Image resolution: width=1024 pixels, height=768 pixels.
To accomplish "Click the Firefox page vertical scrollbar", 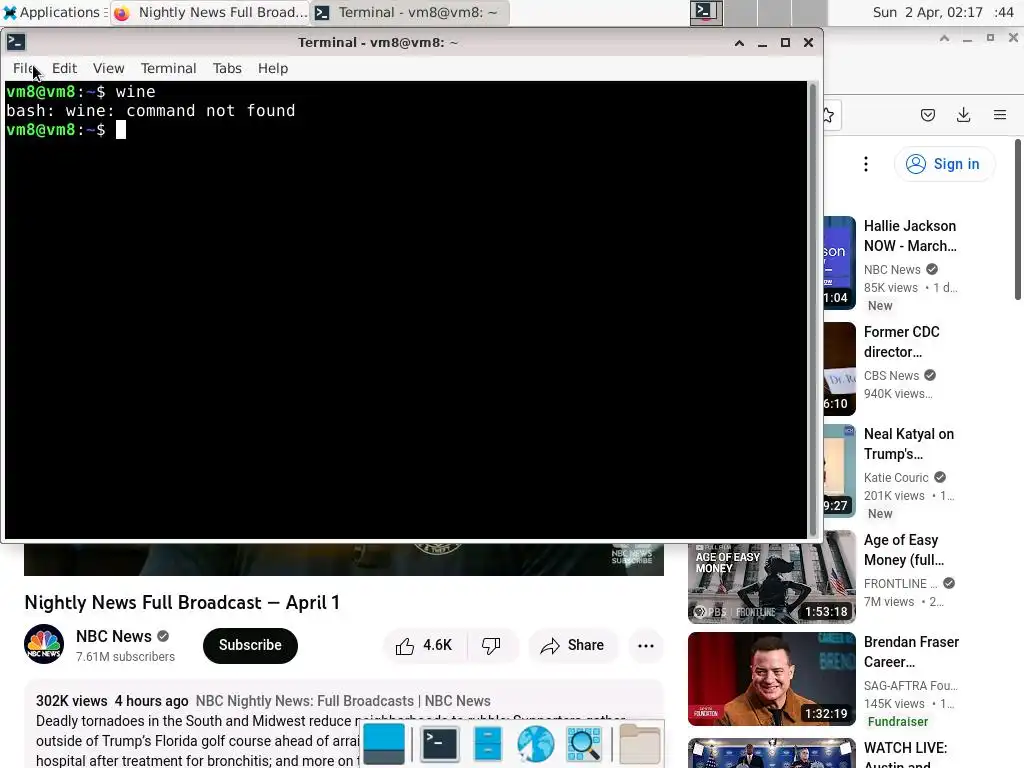I will click(x=1018, y=219).
